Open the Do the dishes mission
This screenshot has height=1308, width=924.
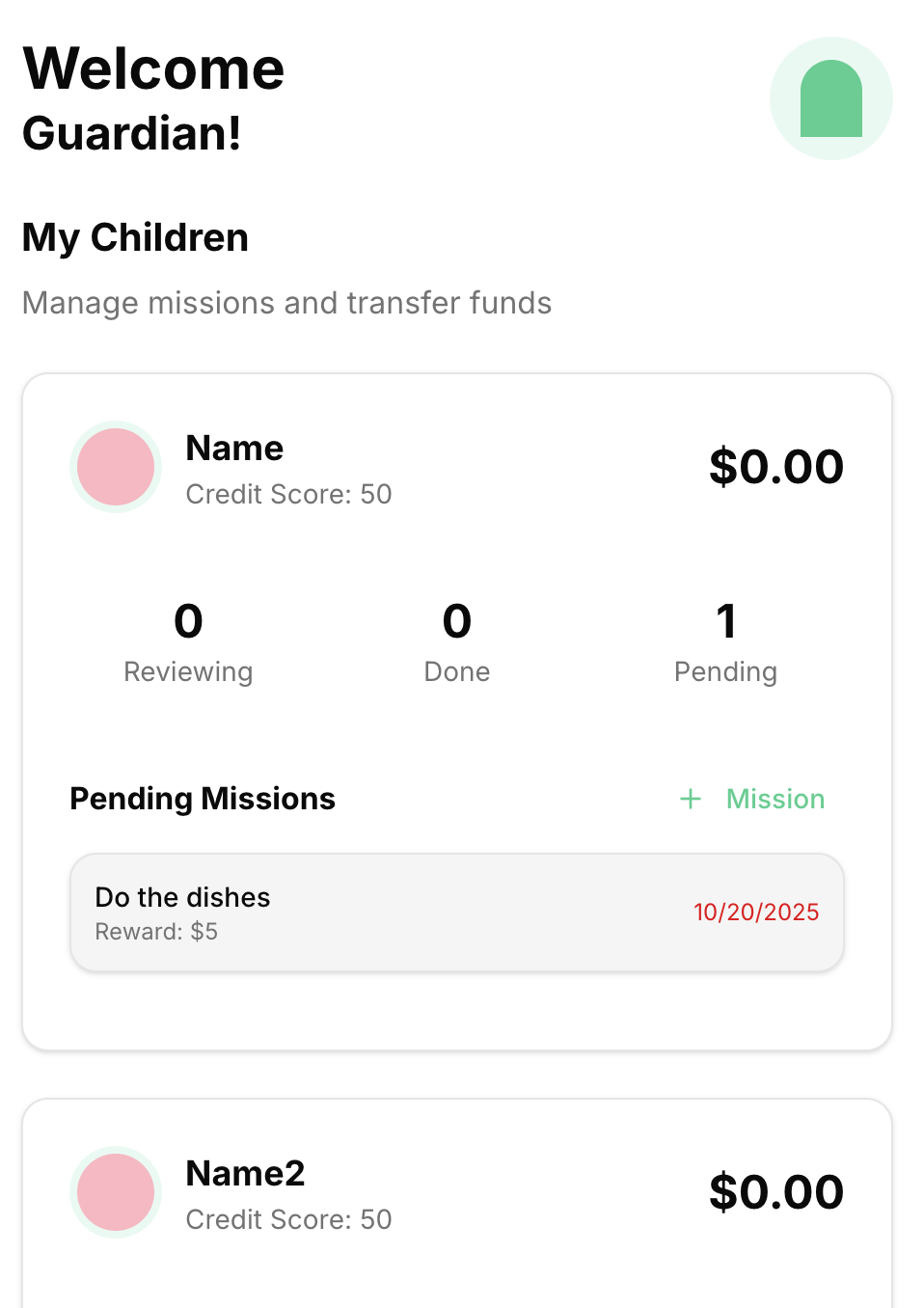click(457, 913)
